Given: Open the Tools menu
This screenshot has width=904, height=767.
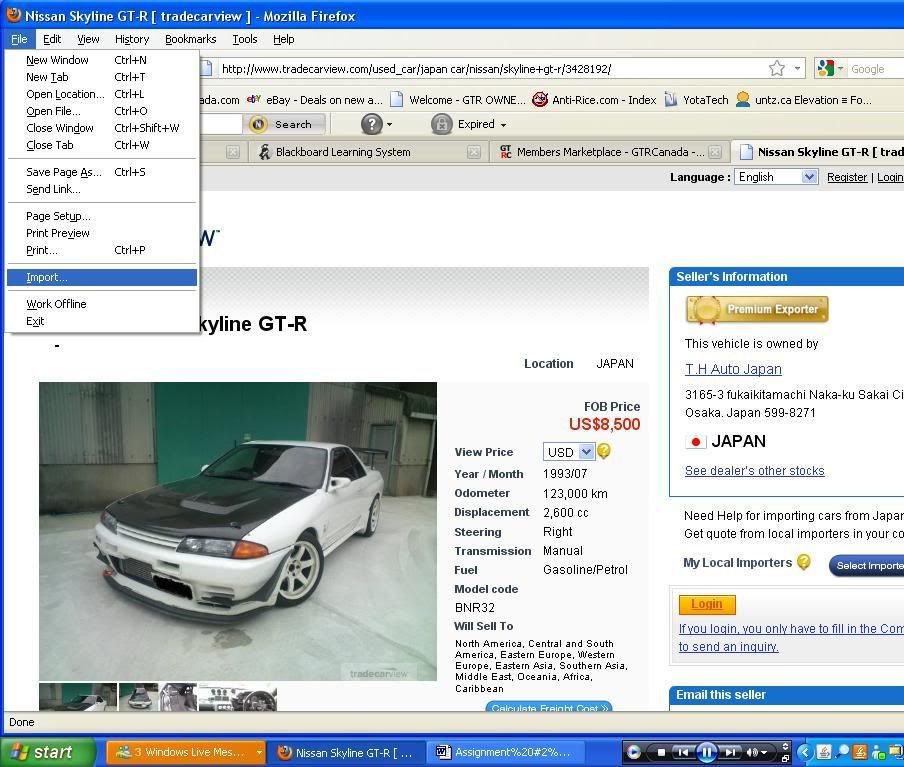Looking at the screenshot, I should click(244, 39).
